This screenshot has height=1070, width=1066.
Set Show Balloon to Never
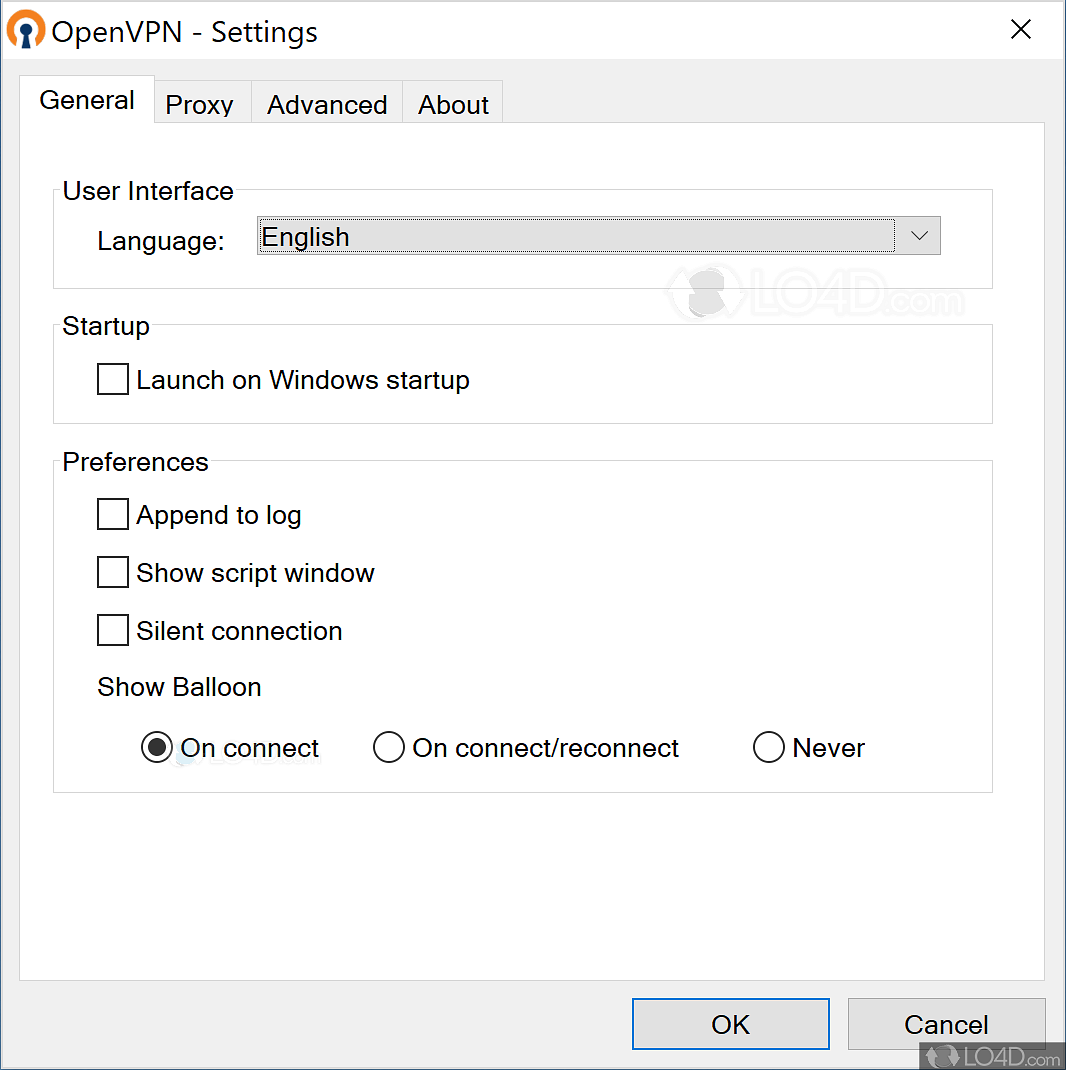769,748
